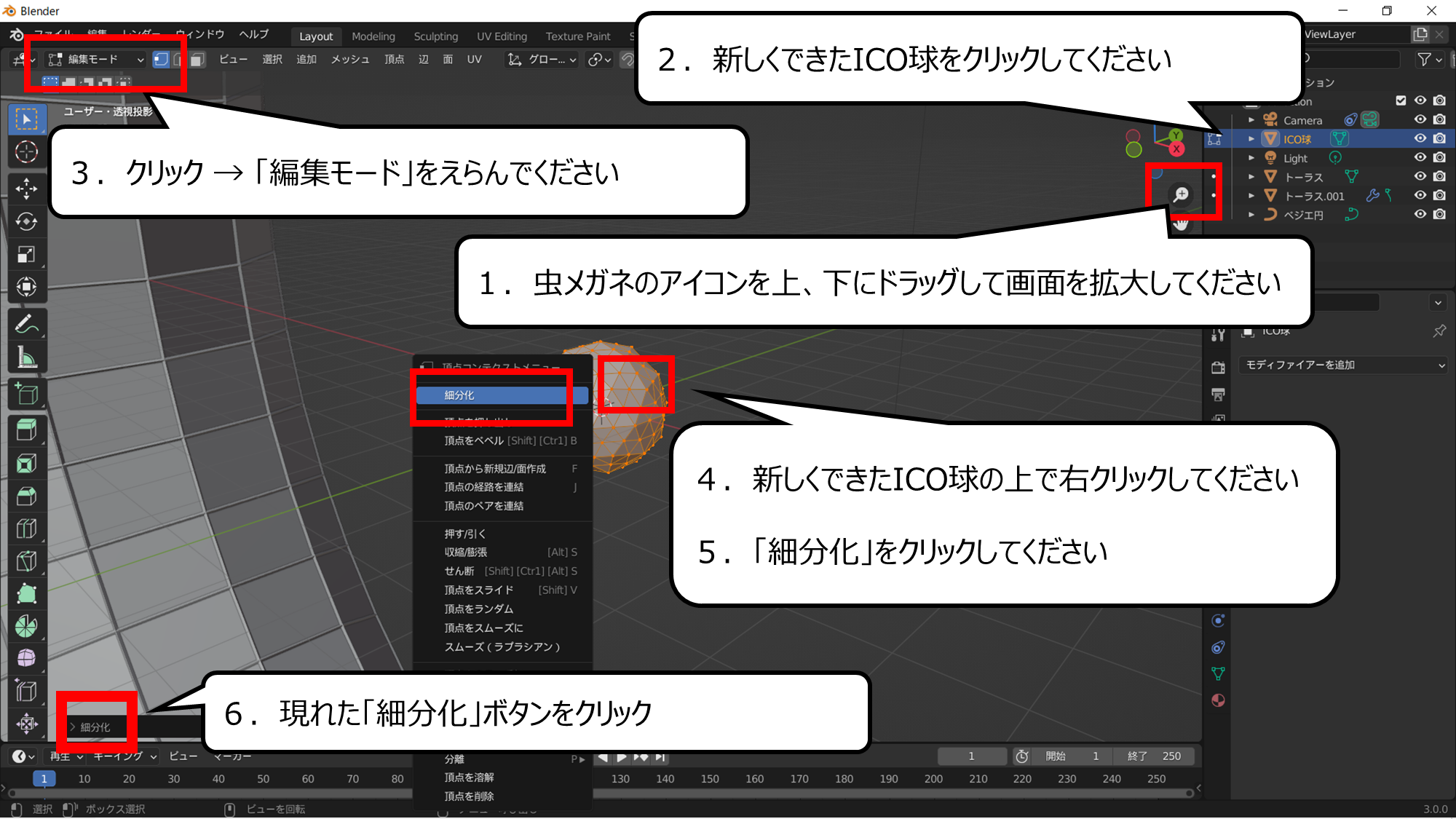Open the メッシュ header menu
This screenshot has width=1456, height=819.
350,60
